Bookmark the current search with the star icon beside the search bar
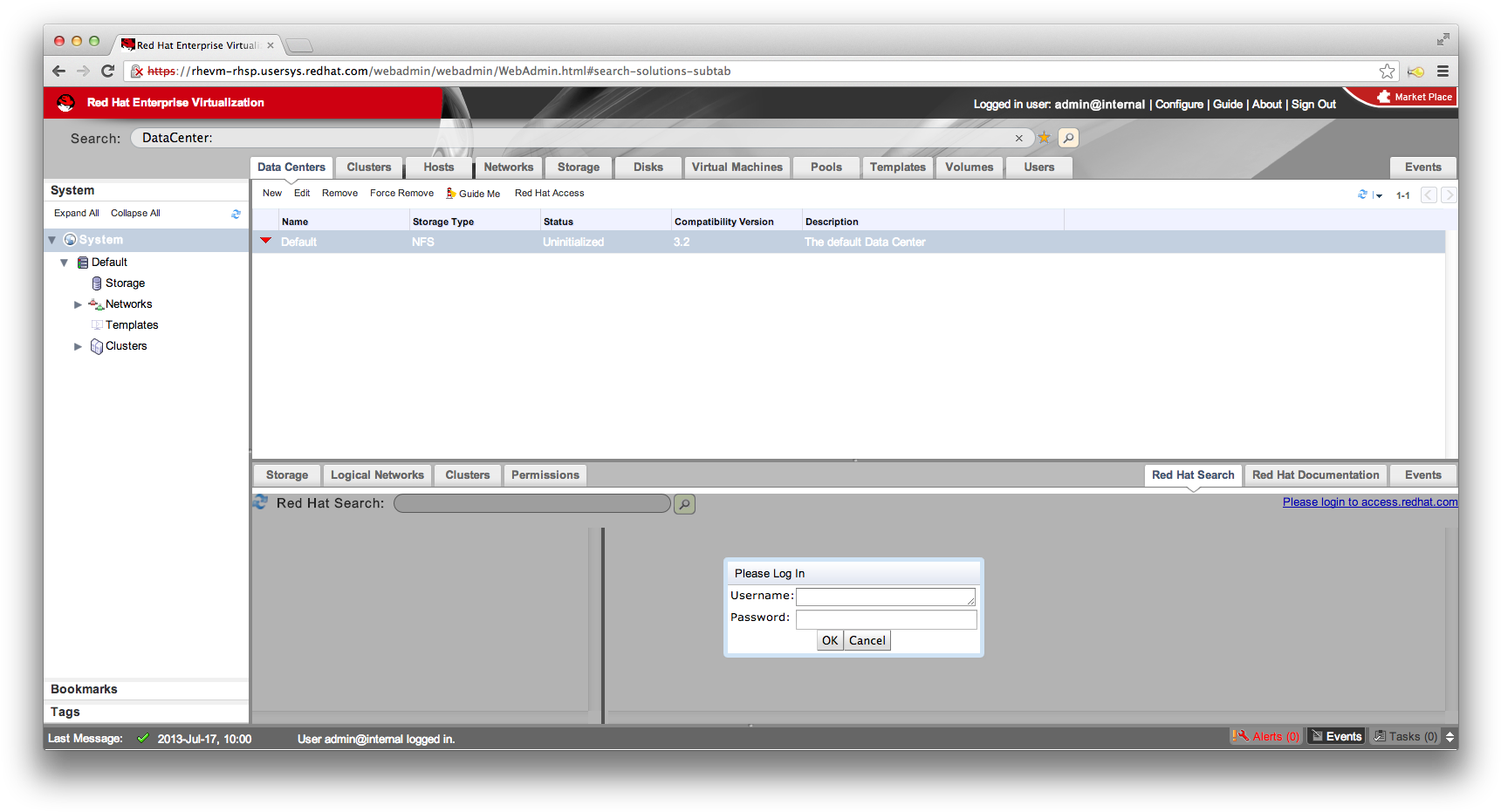The image size is (1501, 812). point(1044,138)
